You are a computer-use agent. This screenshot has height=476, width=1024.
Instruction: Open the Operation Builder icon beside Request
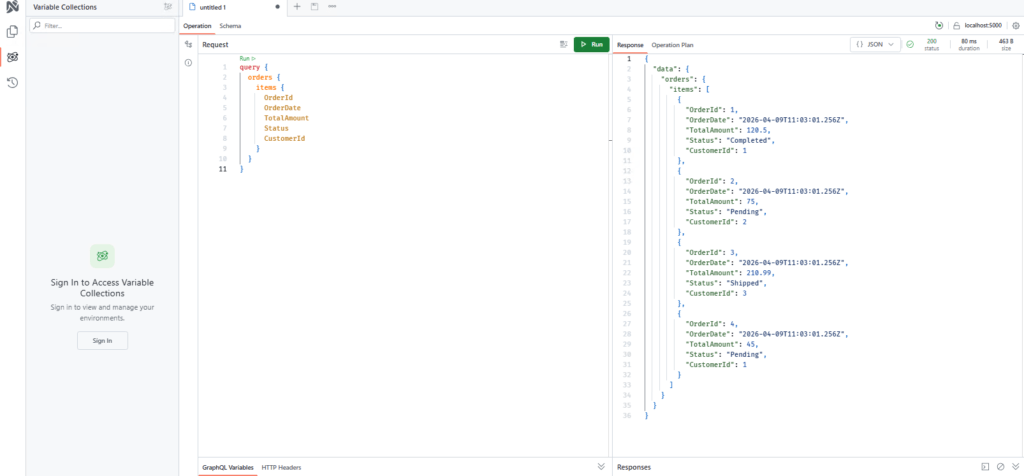[x=188, y=45]
